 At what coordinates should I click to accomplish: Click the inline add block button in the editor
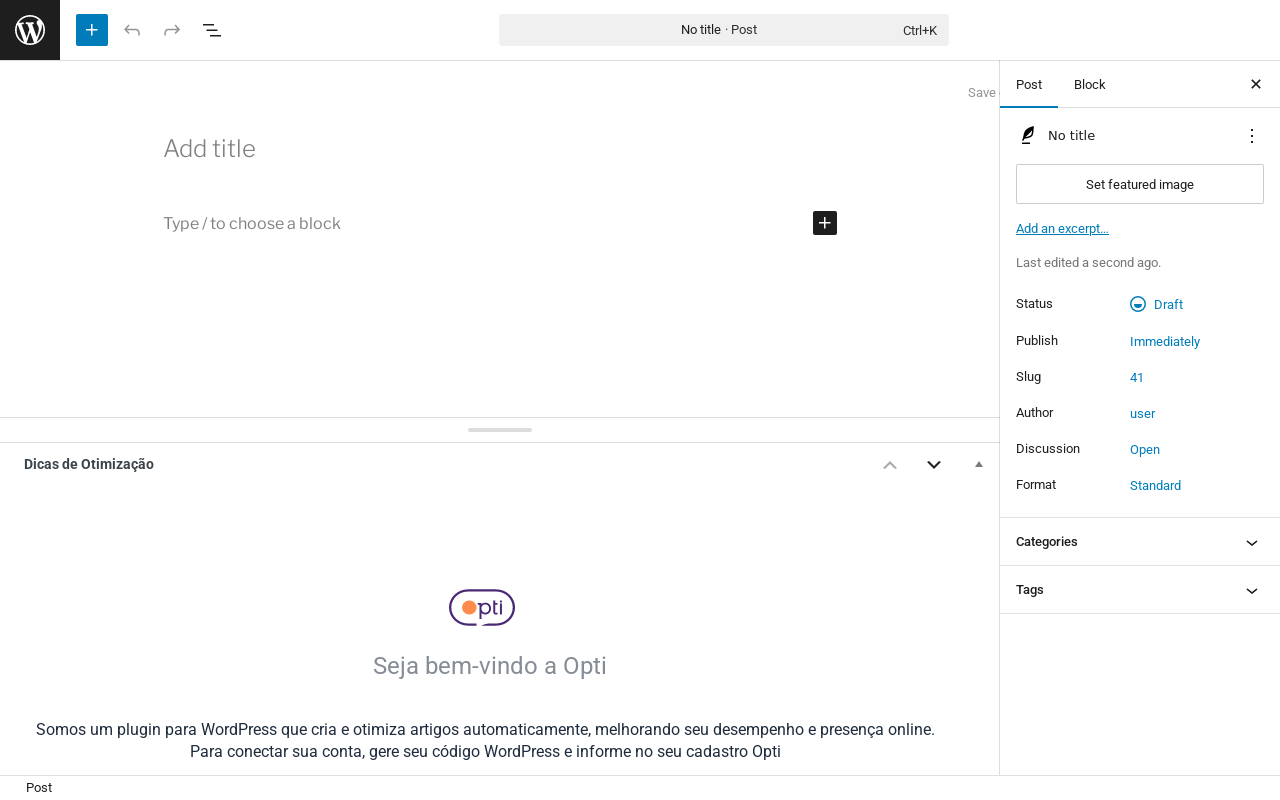click(825, 223)
